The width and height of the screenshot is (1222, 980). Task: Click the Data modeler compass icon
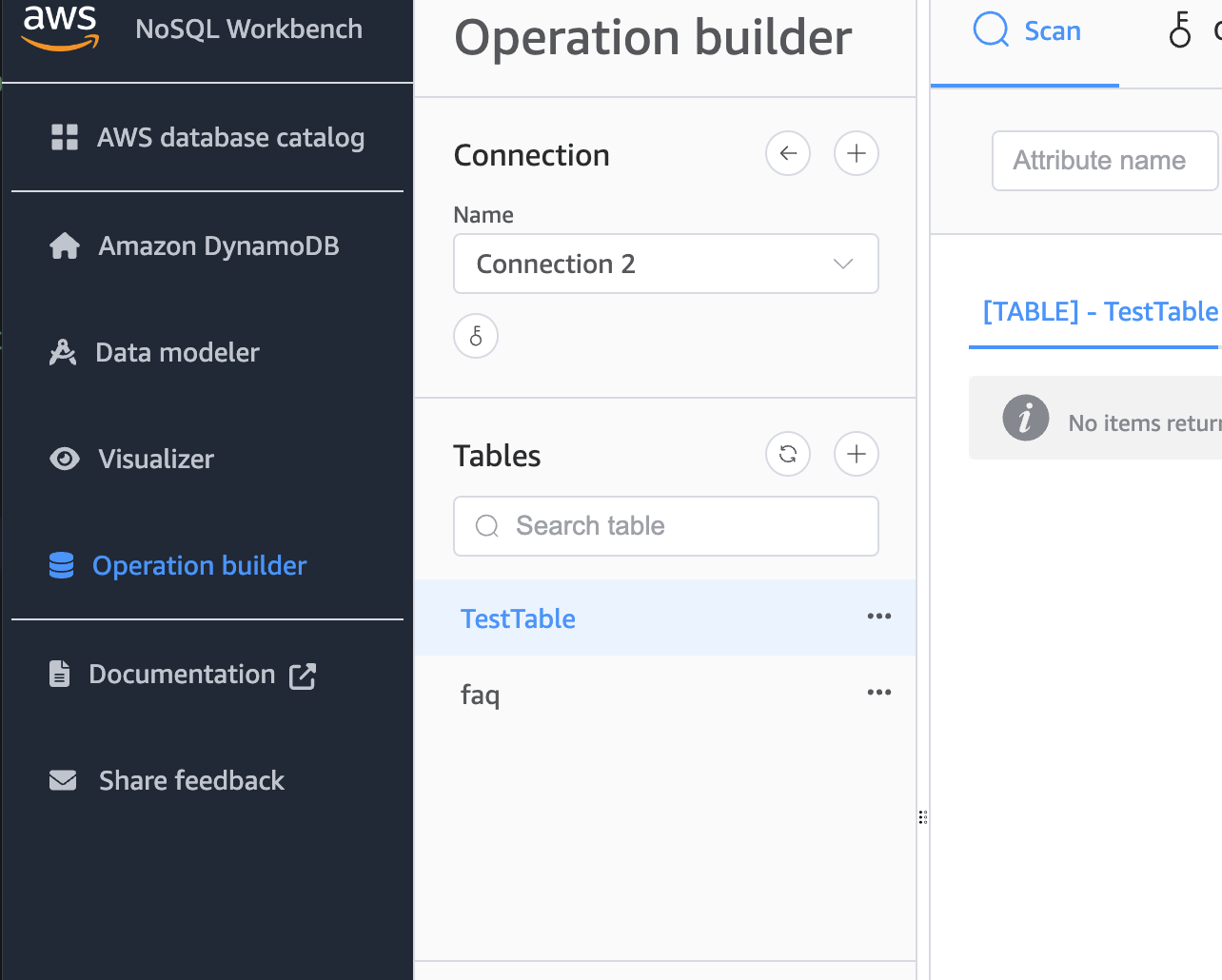pyautogui.click(x=63, y=352)
